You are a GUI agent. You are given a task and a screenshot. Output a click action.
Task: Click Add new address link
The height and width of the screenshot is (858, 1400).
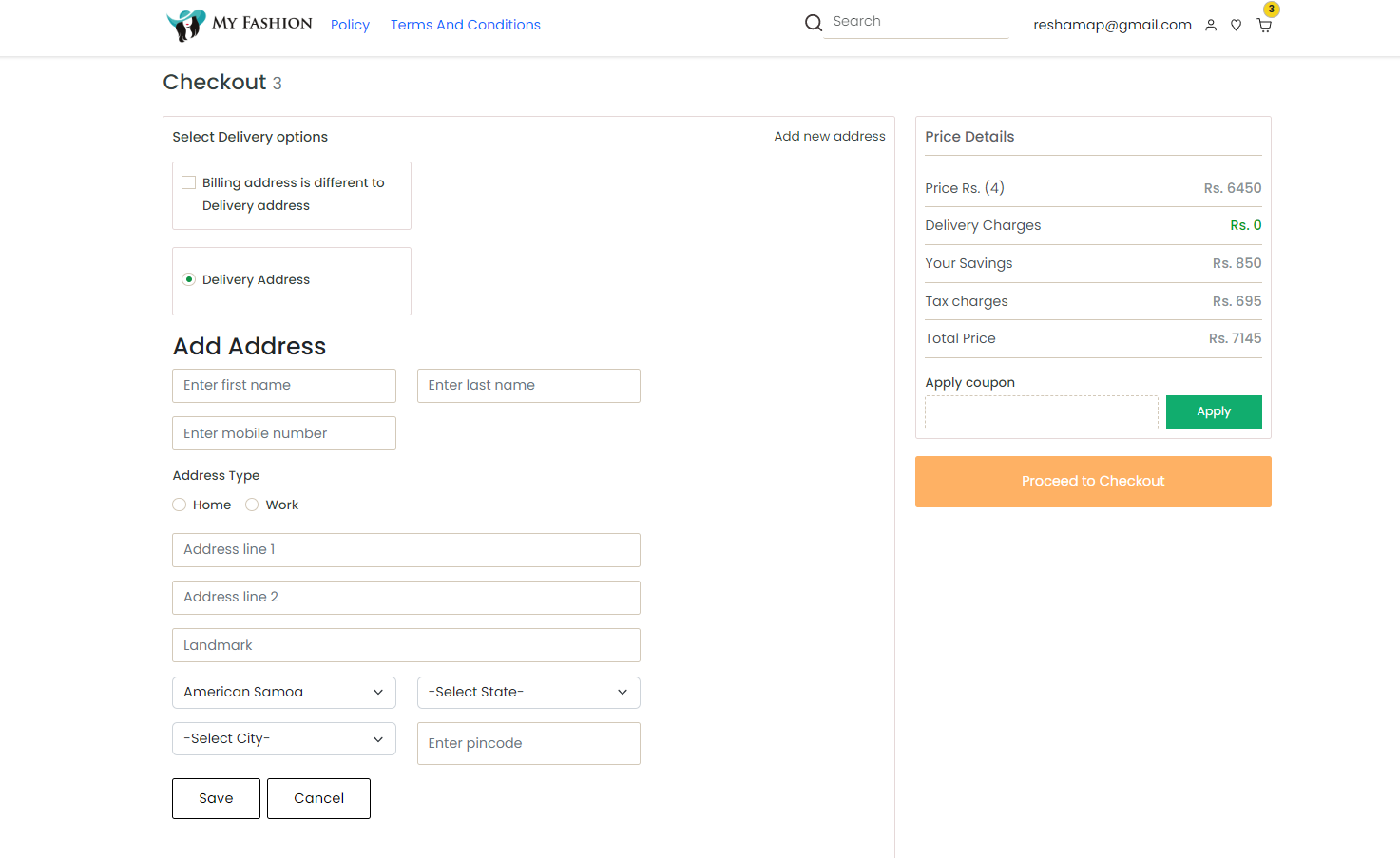click(x=830, y=137)
